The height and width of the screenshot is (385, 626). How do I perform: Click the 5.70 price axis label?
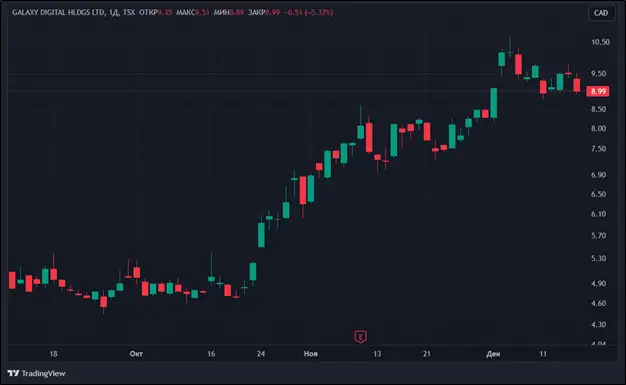tap(598, 236)
